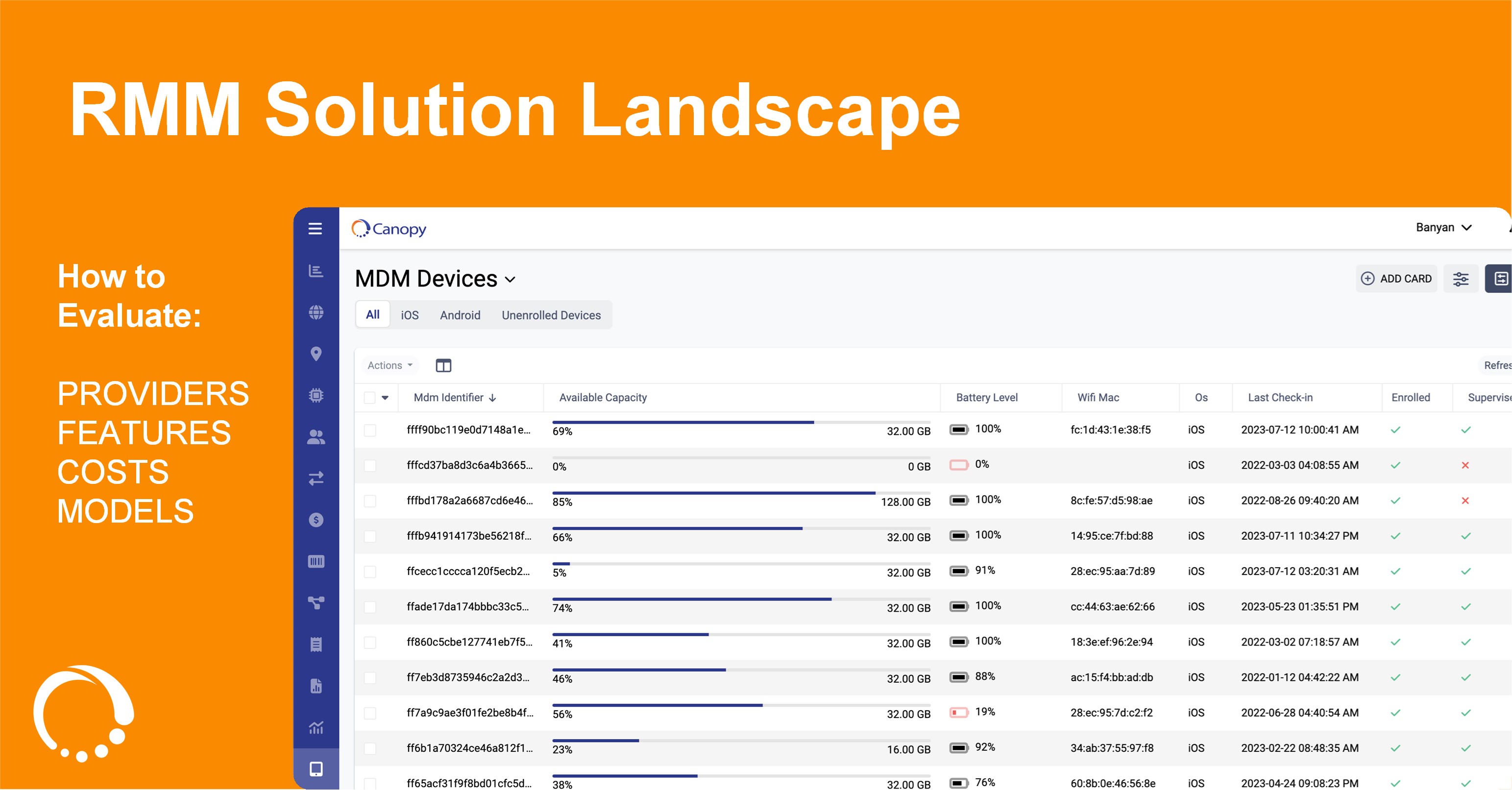This screenshot has height=790, width=1512.
Task: Open the network topology sidebar icon
Action: coord(316,602)
